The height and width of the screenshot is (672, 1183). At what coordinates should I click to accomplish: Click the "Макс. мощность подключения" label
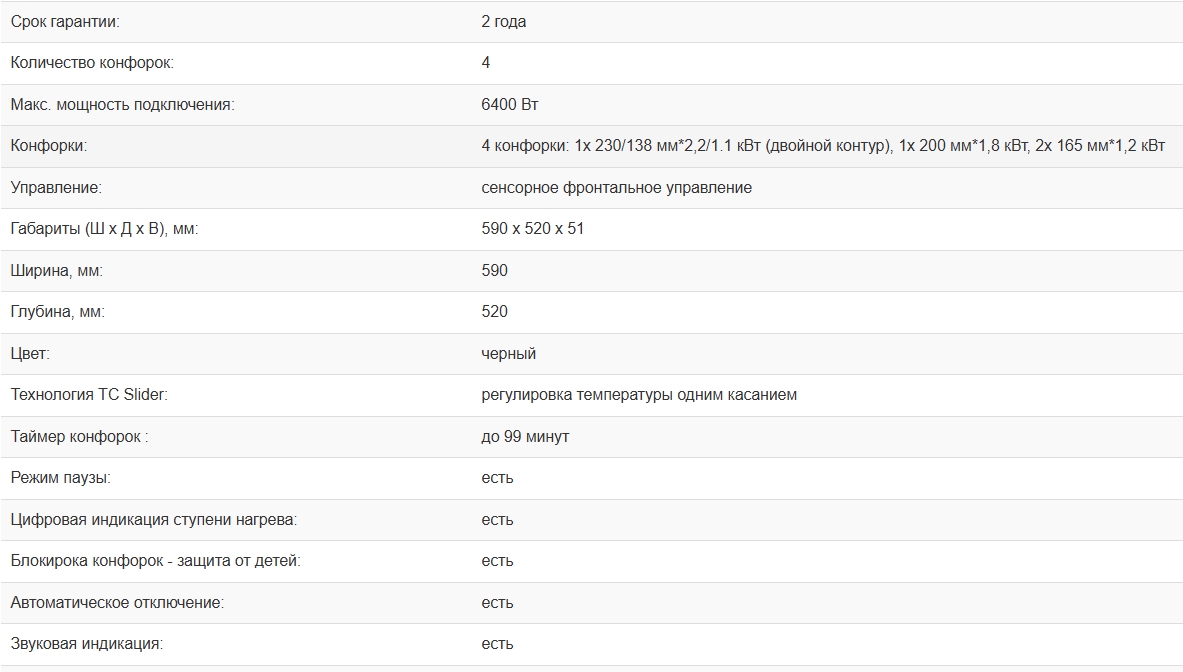coord(122,104)
